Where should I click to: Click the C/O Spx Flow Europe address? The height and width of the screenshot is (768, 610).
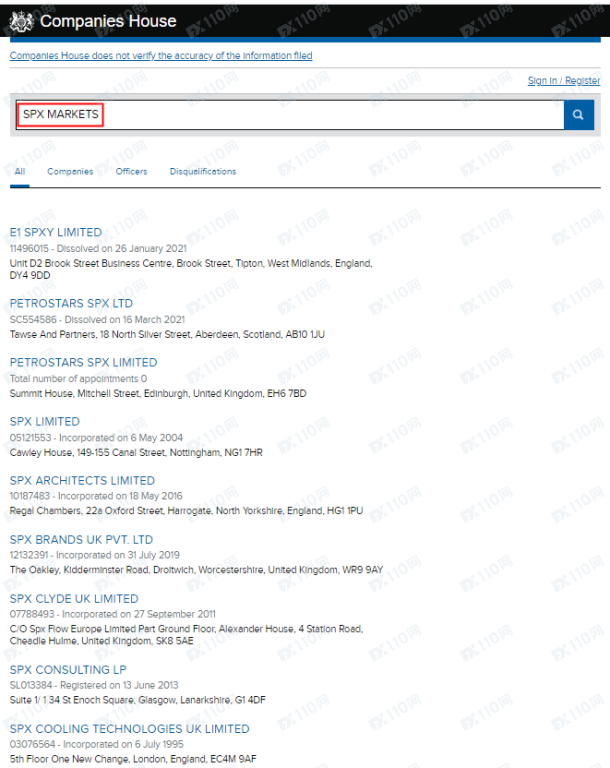(186, 635)
